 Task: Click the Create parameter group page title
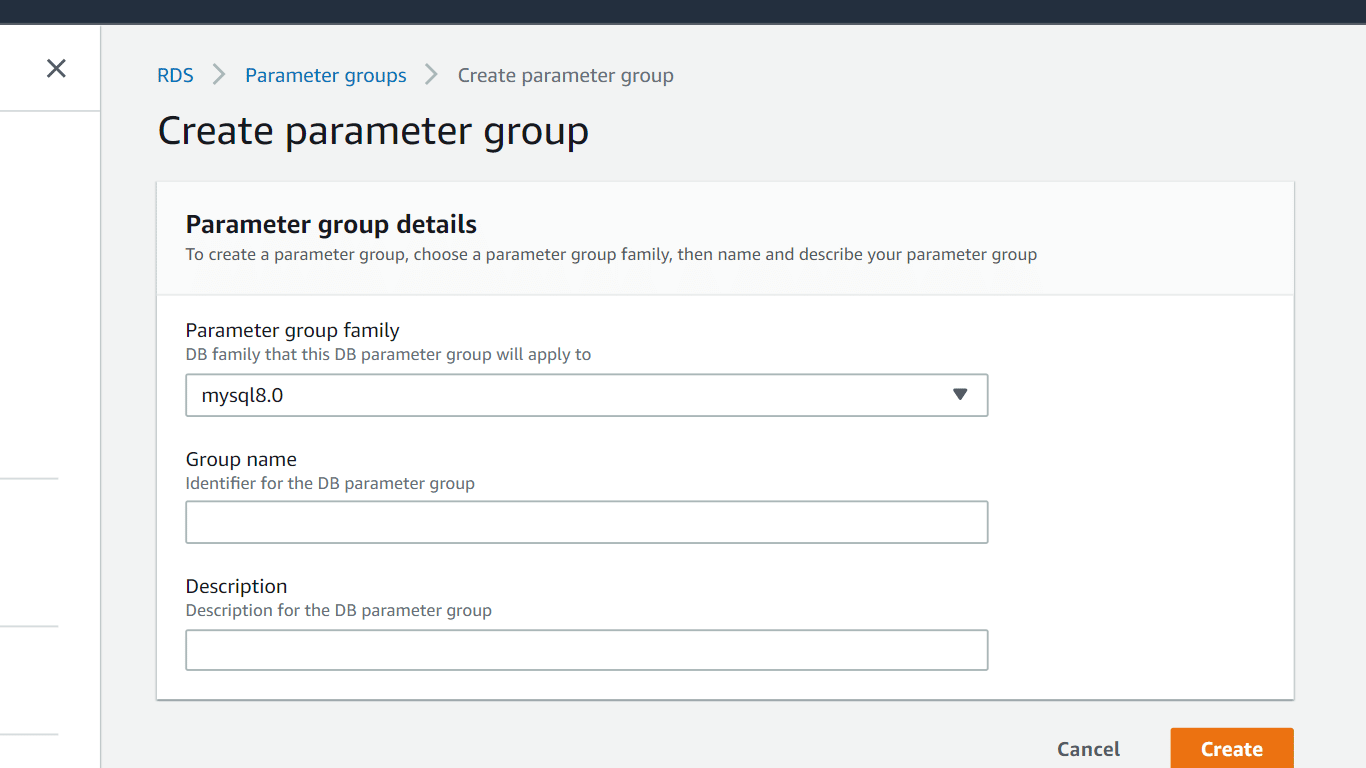coord(372,130)
